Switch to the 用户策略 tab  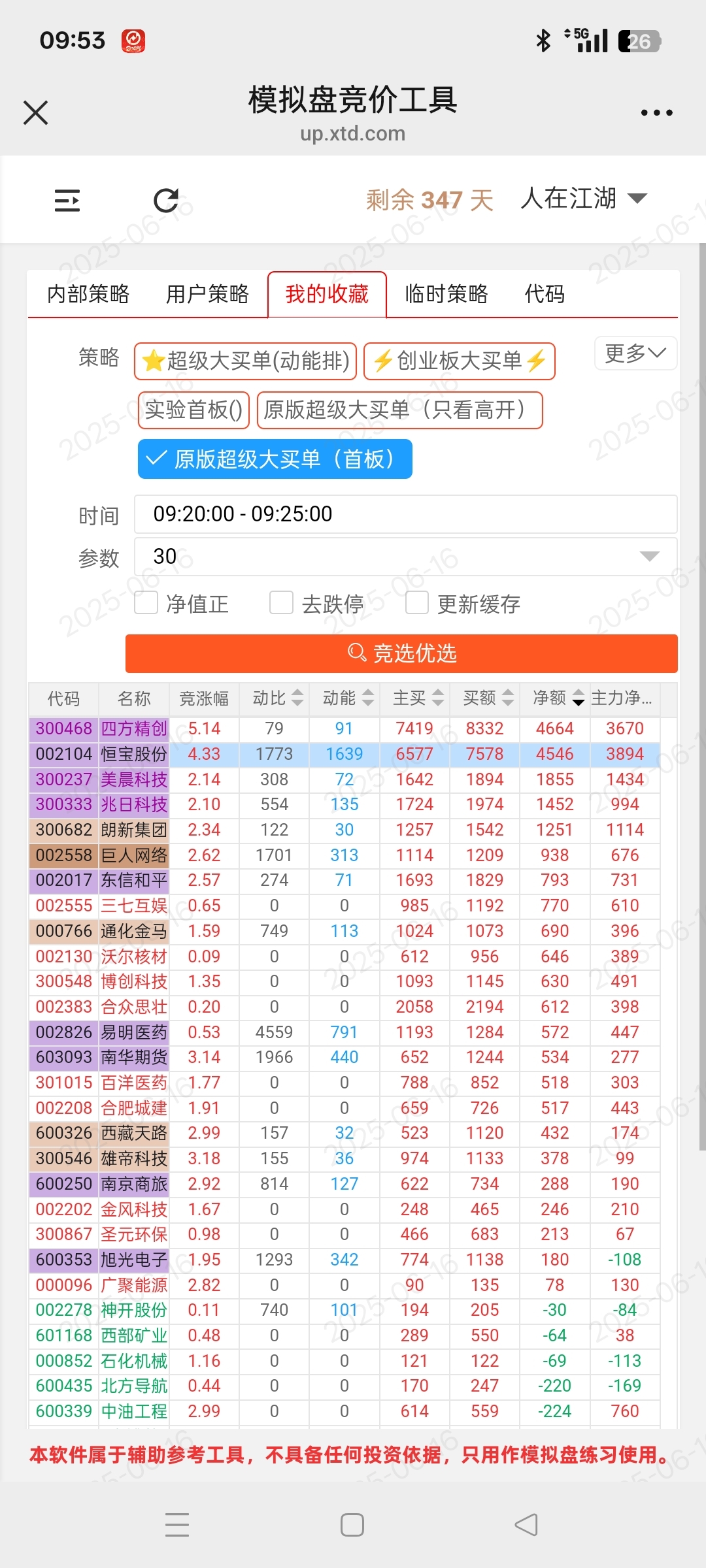[x=207, y=294]
